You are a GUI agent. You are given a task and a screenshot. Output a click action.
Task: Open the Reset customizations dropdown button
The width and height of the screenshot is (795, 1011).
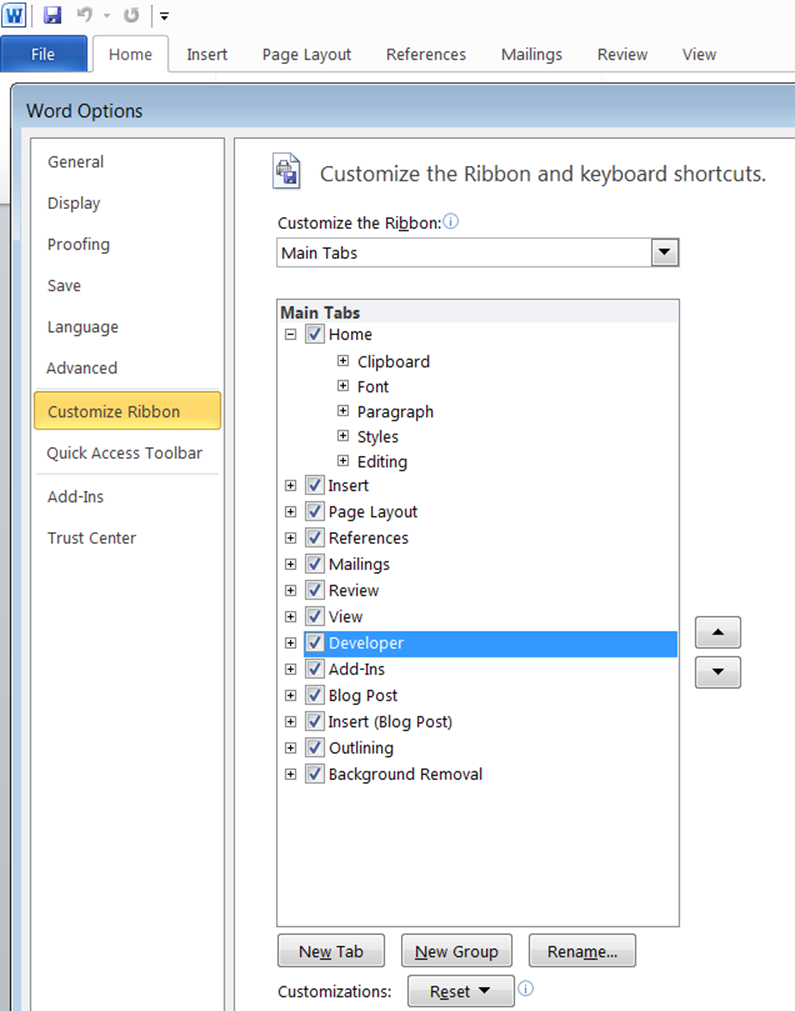click(x=460, y=991)
